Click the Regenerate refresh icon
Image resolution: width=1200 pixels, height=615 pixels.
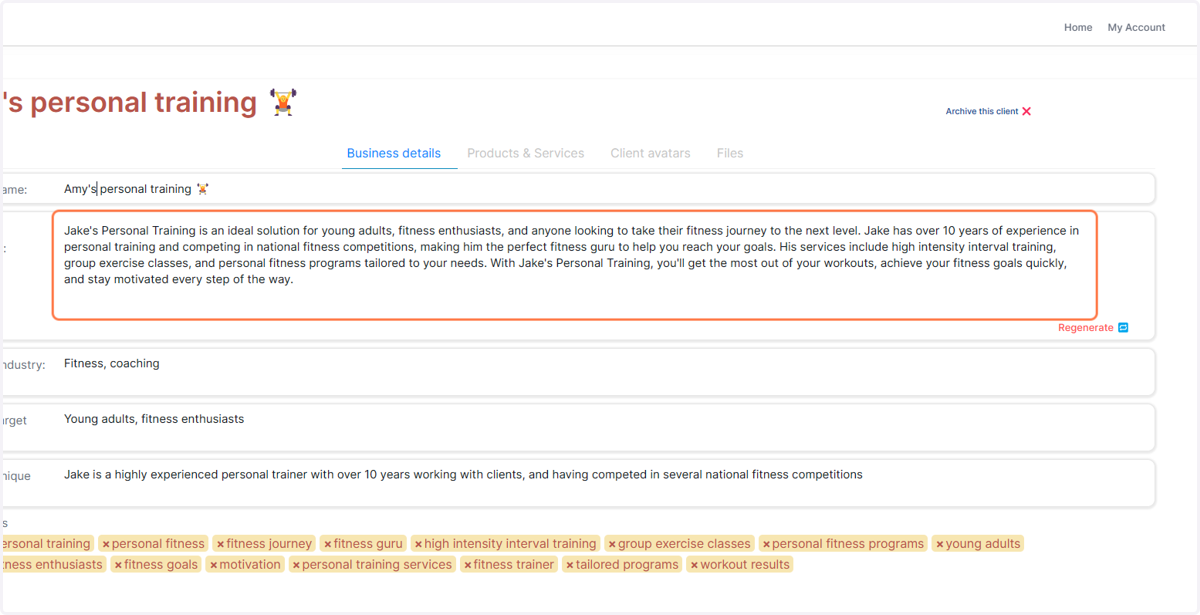(1123, 328)
